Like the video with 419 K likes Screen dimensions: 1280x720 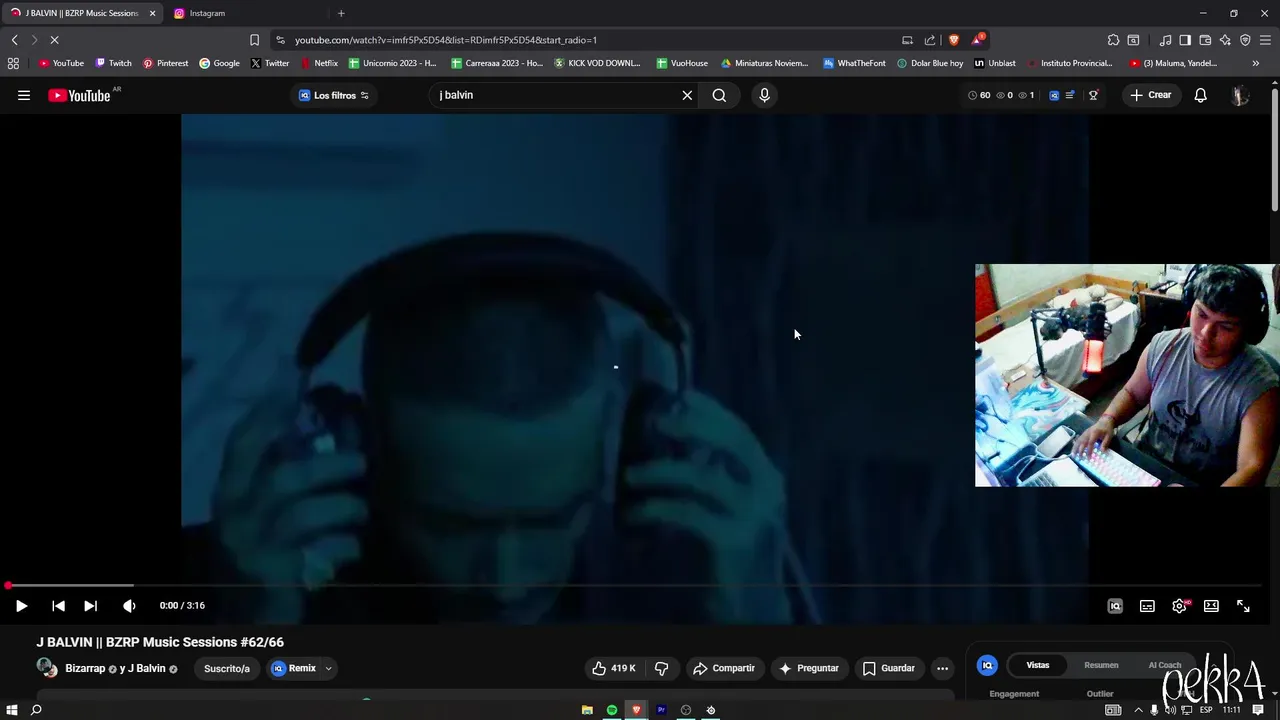click(613, 668)
